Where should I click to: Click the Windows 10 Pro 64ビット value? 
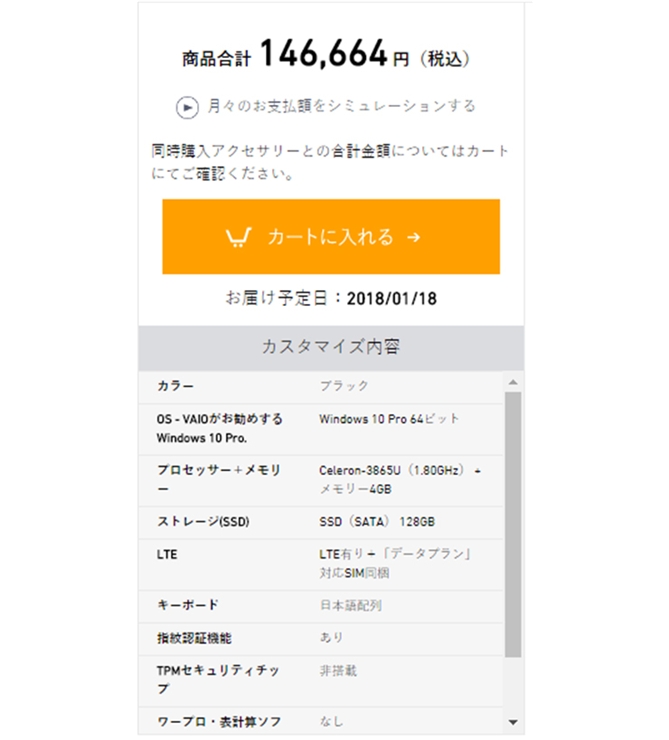click(x=388, y=419)
